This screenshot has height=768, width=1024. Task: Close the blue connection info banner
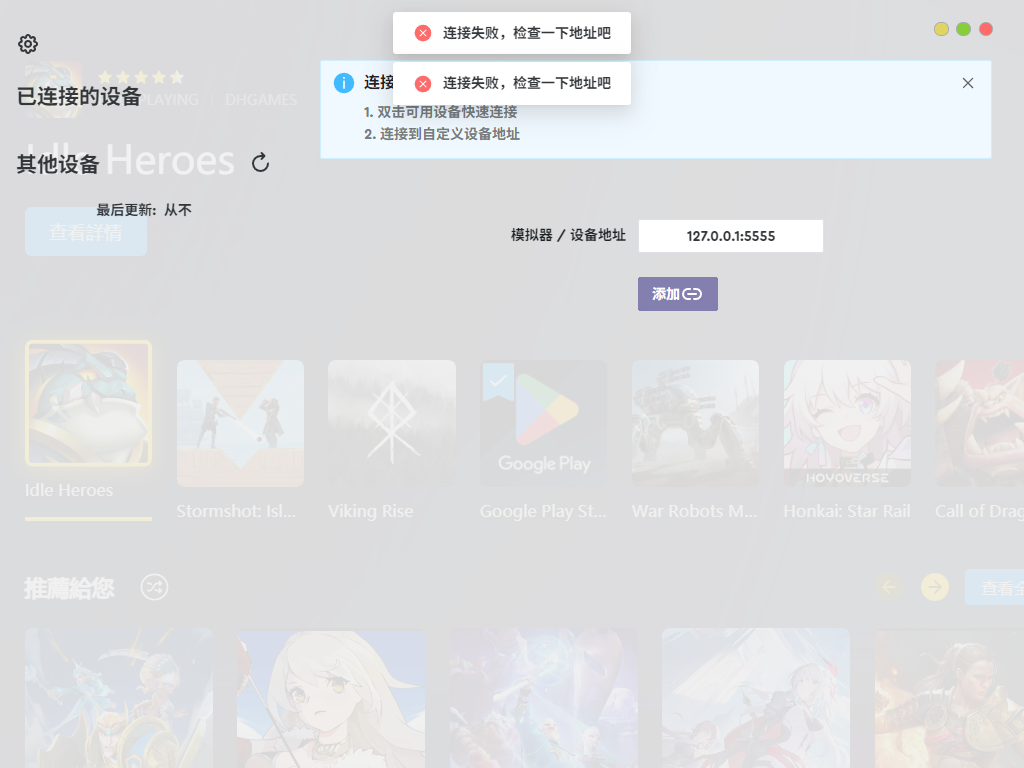968,83
